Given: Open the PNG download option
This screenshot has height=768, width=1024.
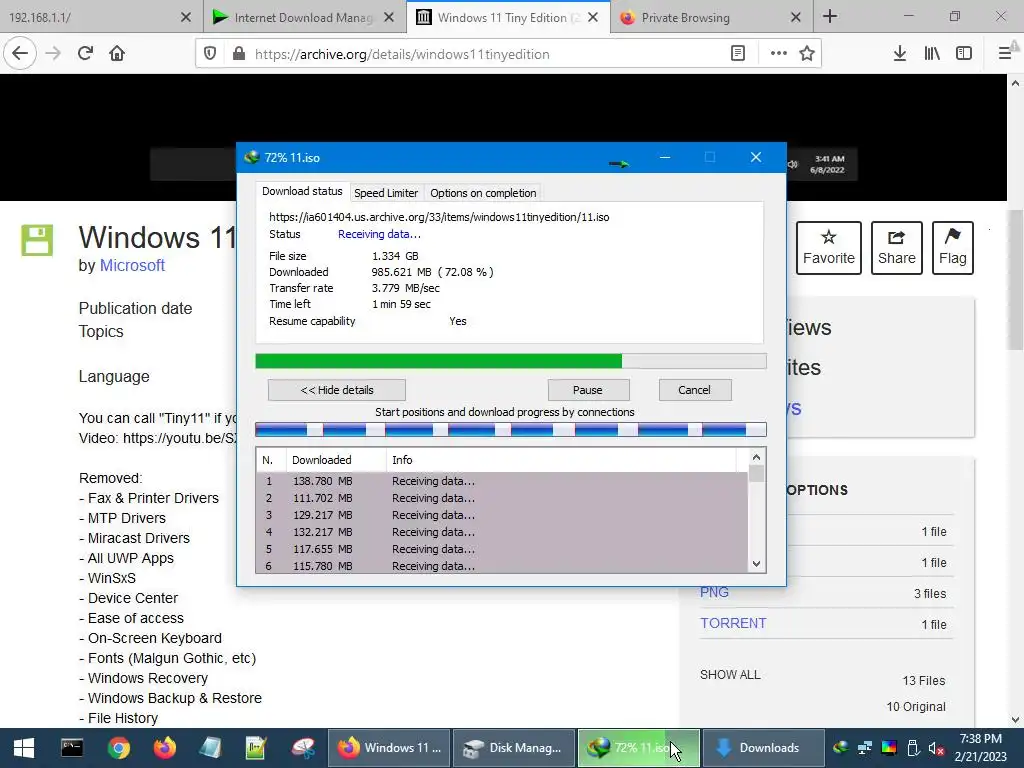Looking at the screenshot, I should [x=714, y=592].
